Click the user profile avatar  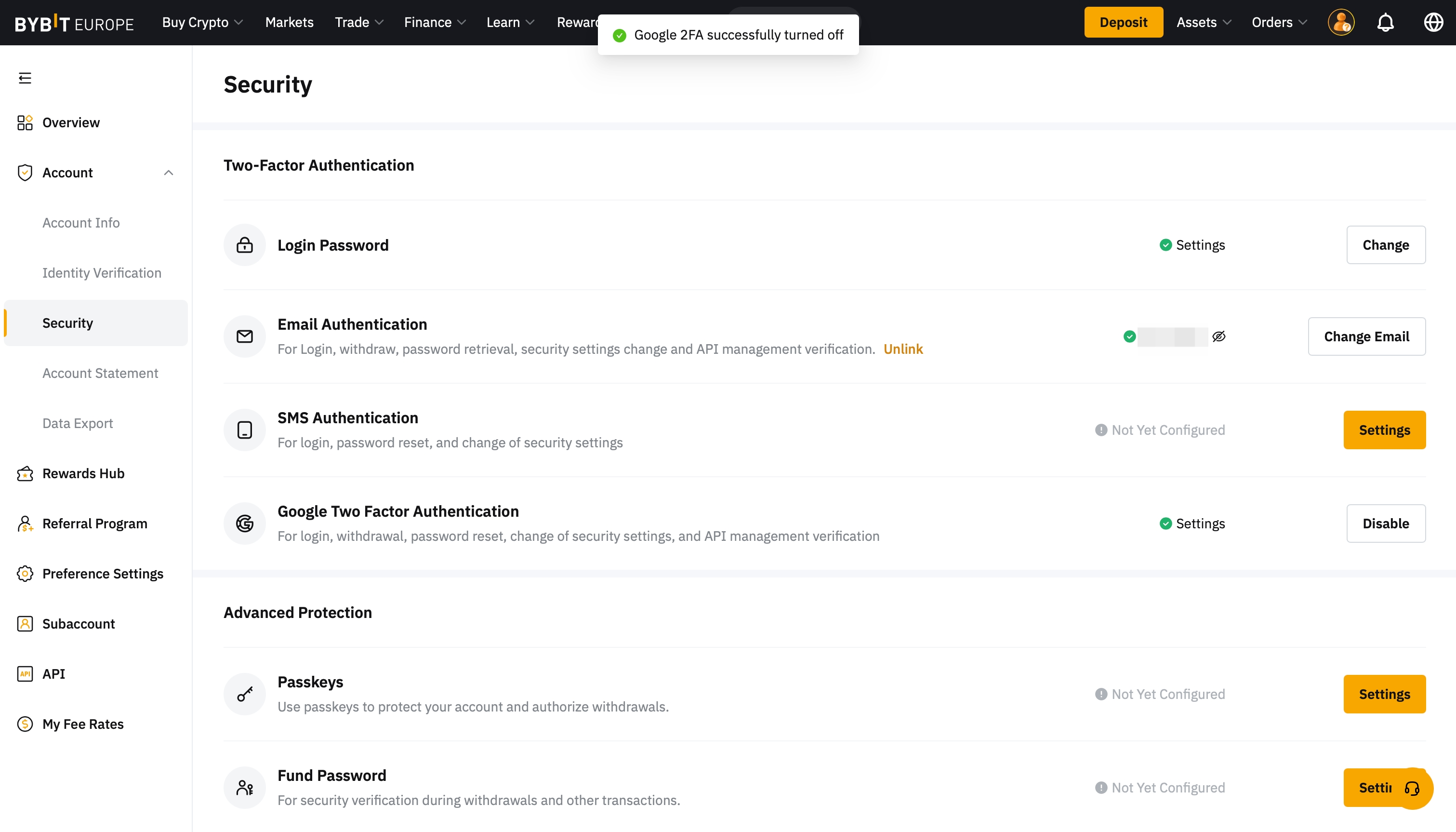pos(1341,22)
